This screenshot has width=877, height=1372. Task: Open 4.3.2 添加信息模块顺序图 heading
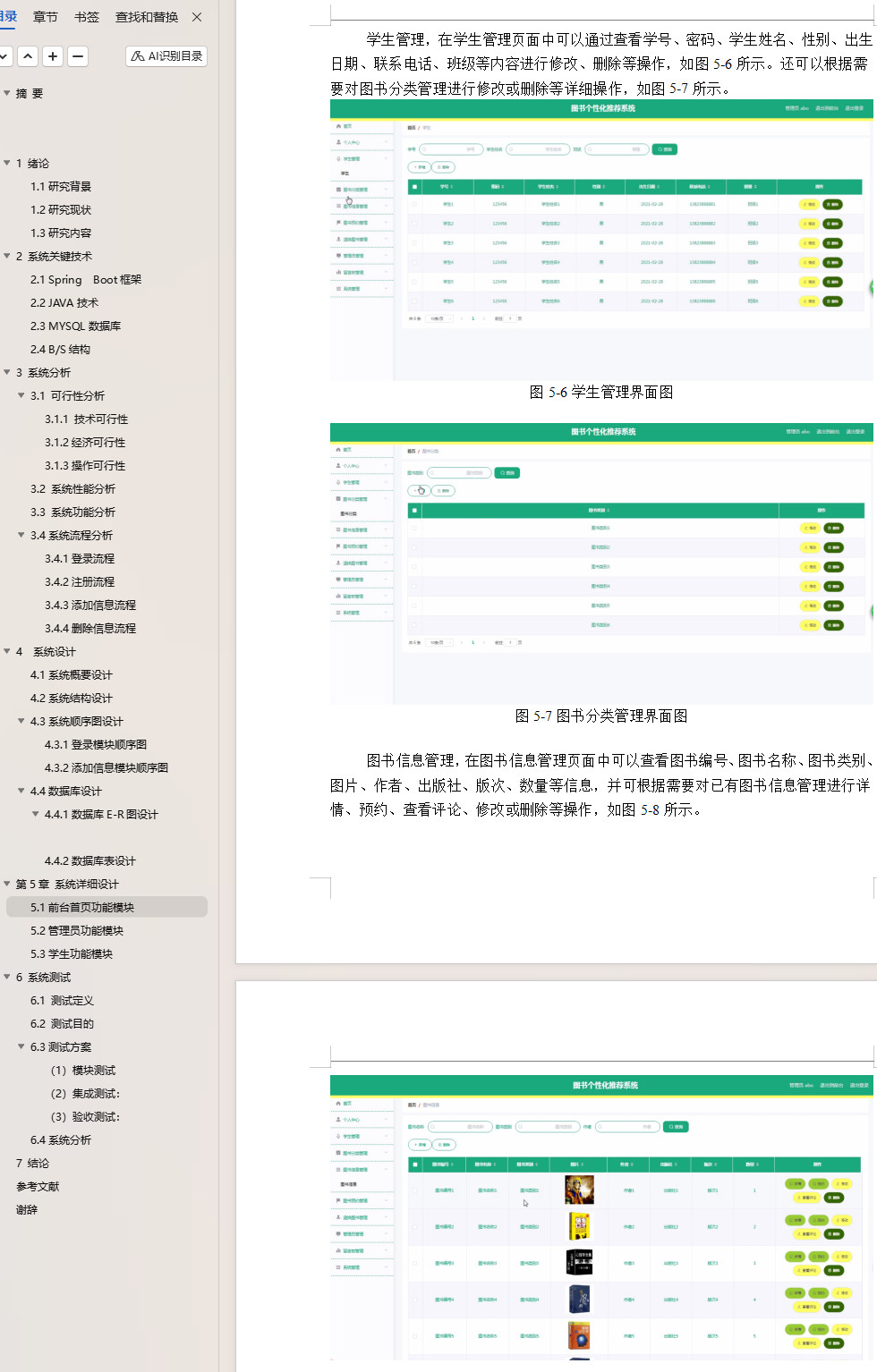tap(106, 767)
